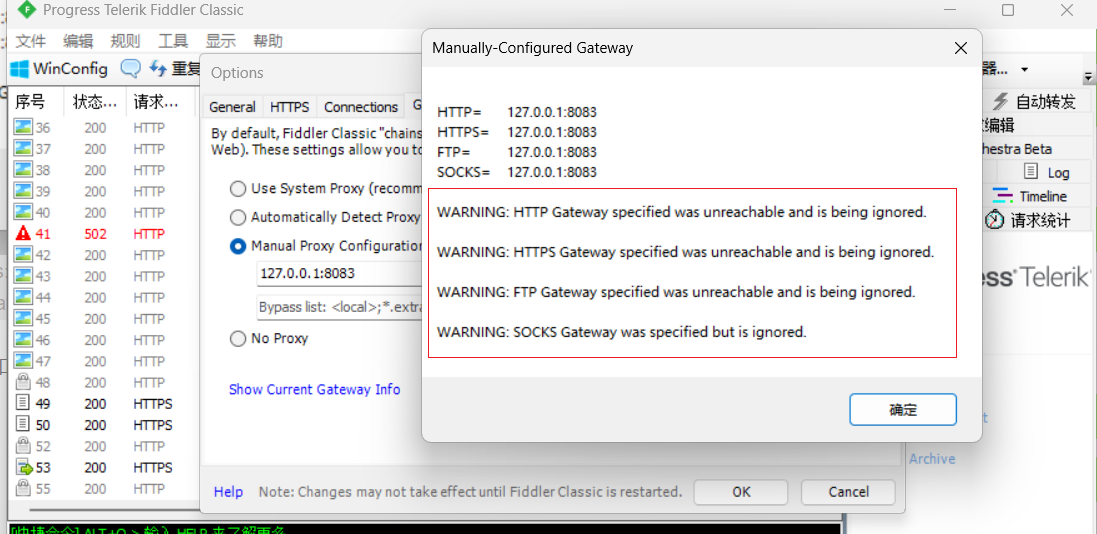
Task: Click Cancel button in Options dialog
Action: click(848, 492)
